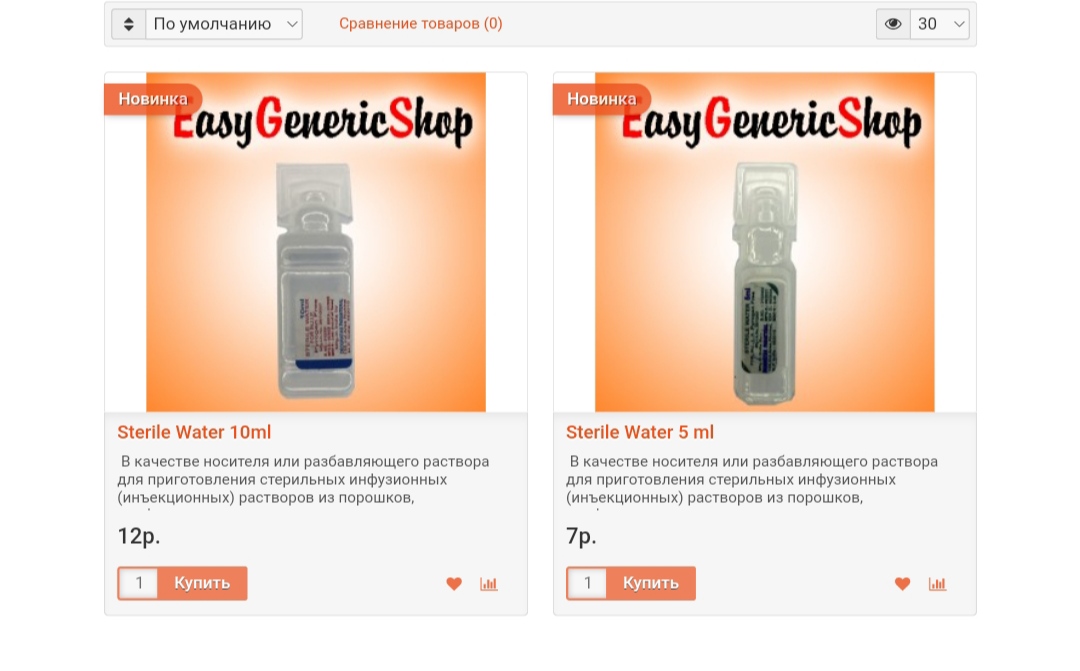Click 'Новинка' badge on Sterile Water 5 ml
Screen dimensions: 1080x671
click(601, 99)
